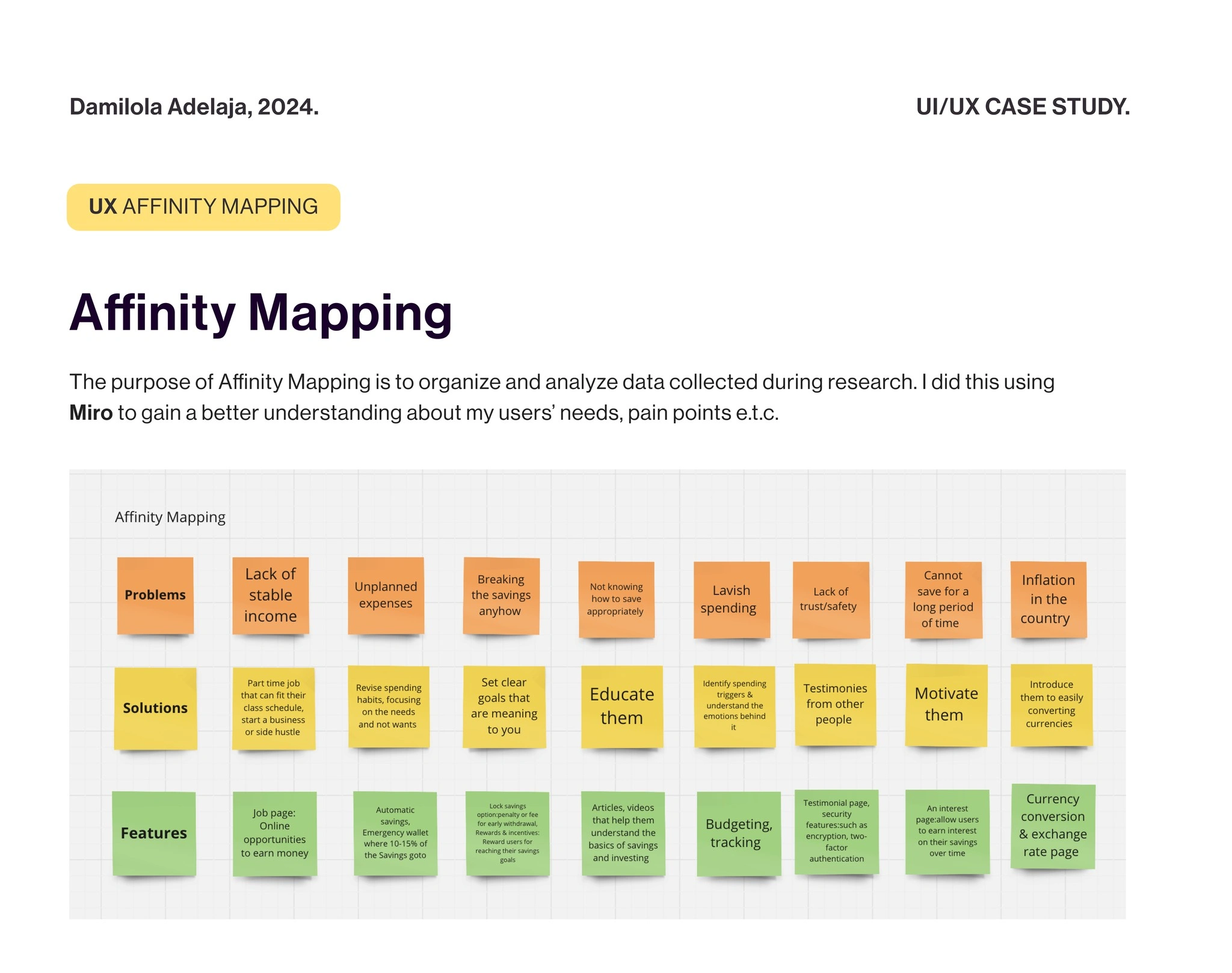1232x973 pixels.
Task: Click the Affinity Mapping main heading
Action: click(260, 313)
